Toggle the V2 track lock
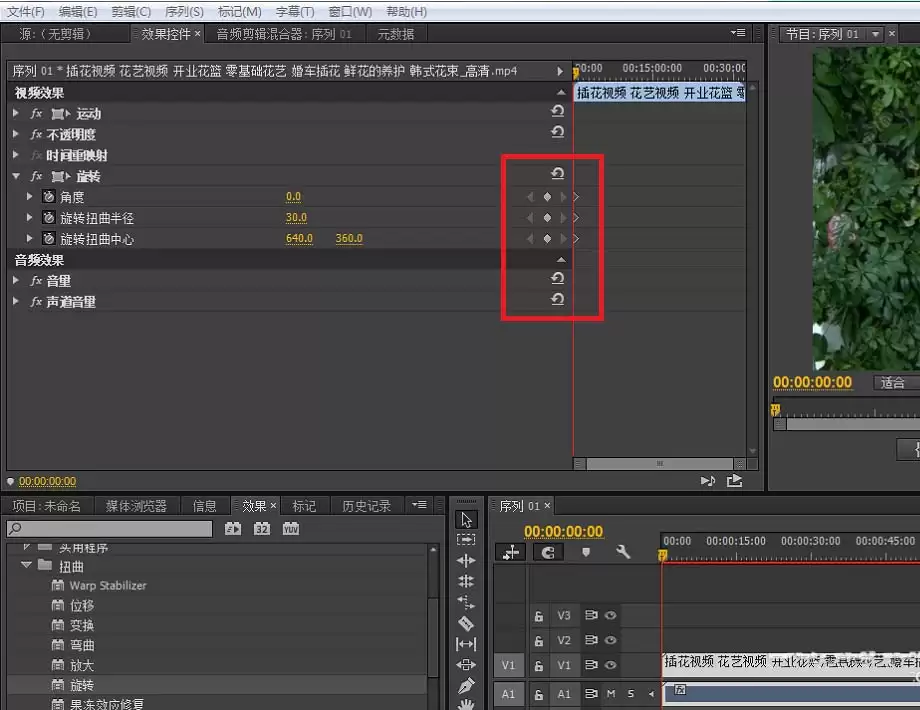The width and height of the screenshot is (920, 710). [x=538, y=641]
